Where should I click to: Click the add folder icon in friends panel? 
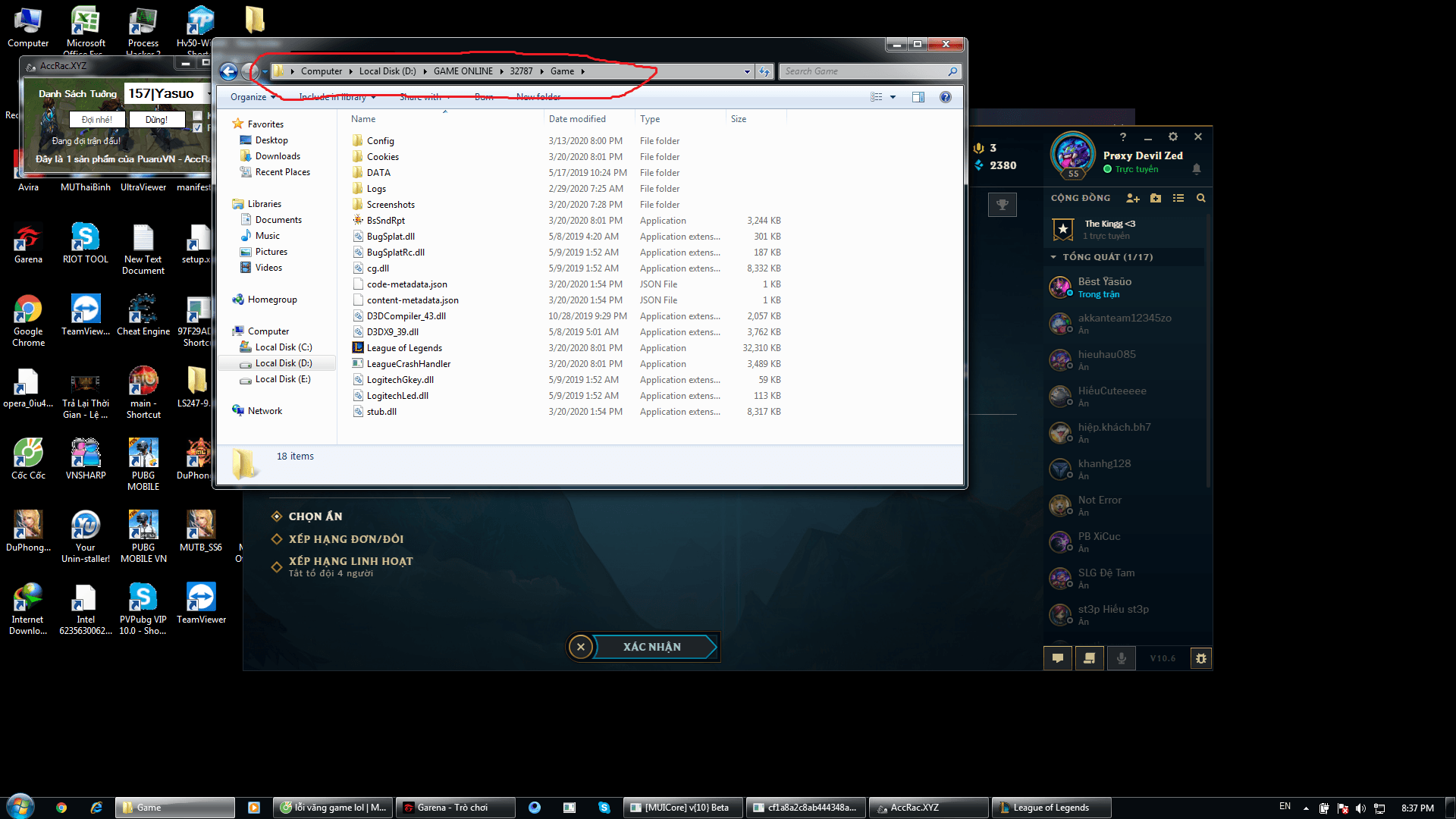coord(1156,198)
